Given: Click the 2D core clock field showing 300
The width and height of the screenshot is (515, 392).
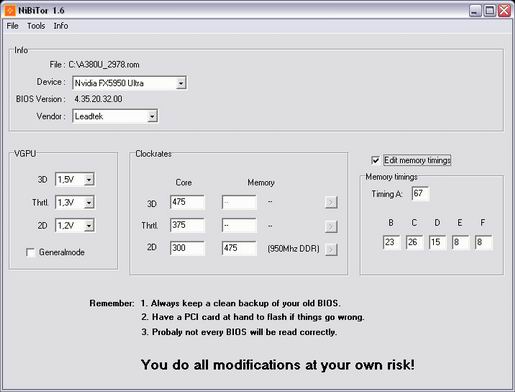Looking at the screenshot, I should tap(187, 248).
